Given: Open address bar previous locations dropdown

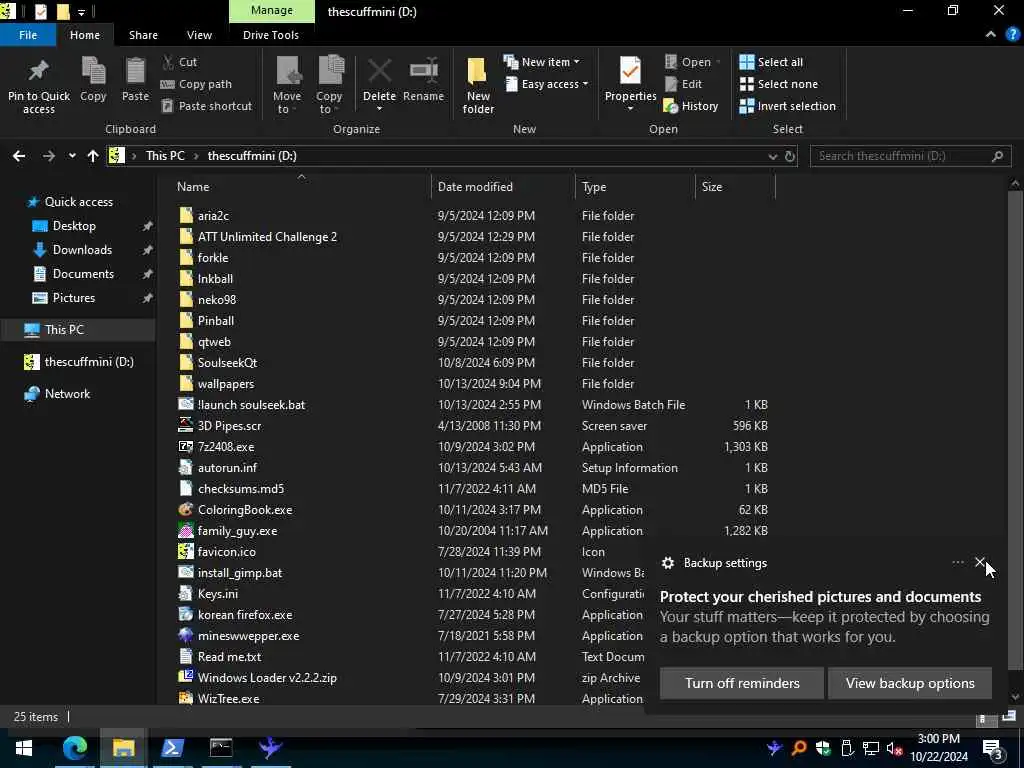Looking at the screenshot, I should tap(773, 156).
